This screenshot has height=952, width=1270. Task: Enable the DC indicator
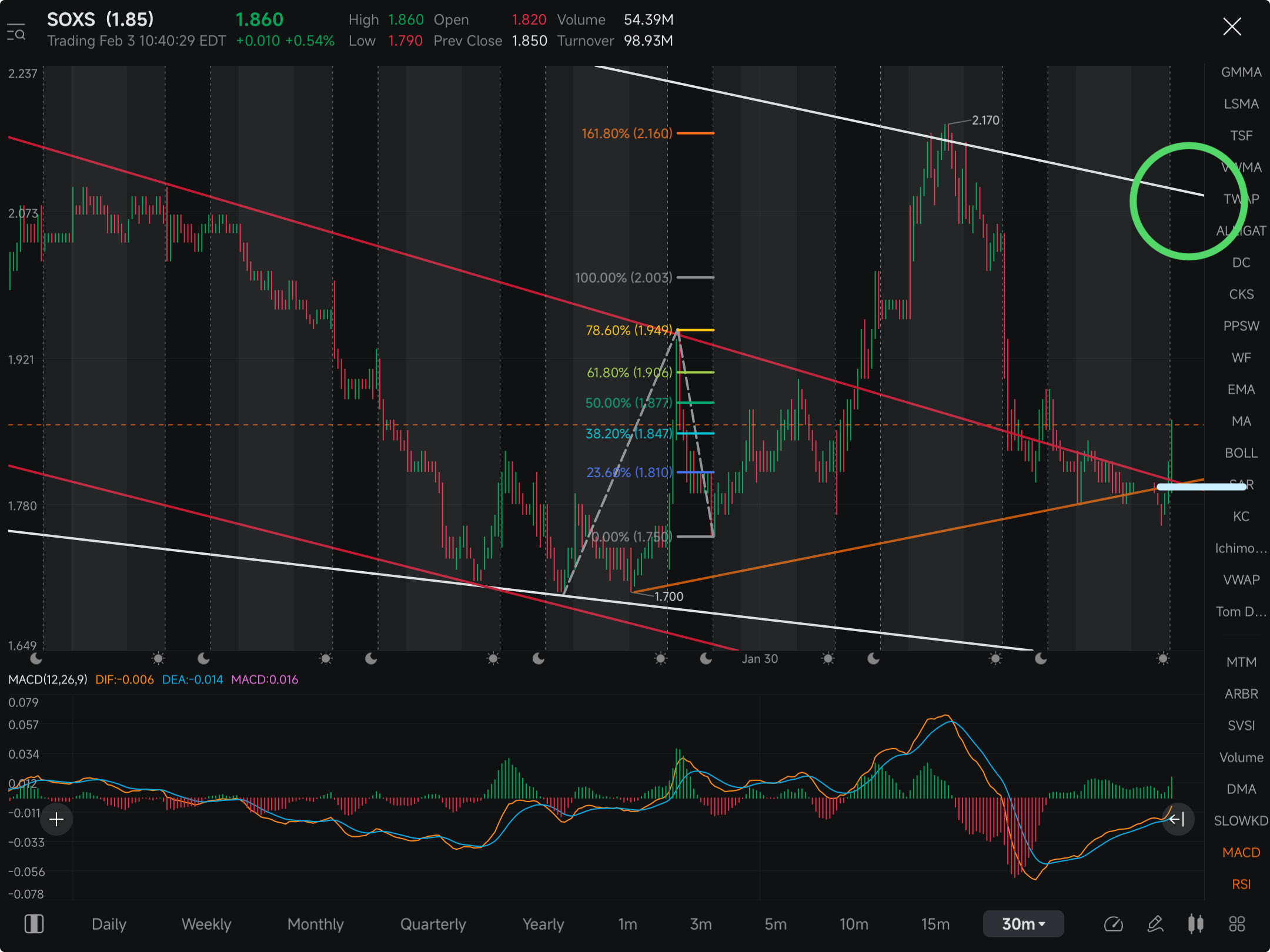point(1241,263)
